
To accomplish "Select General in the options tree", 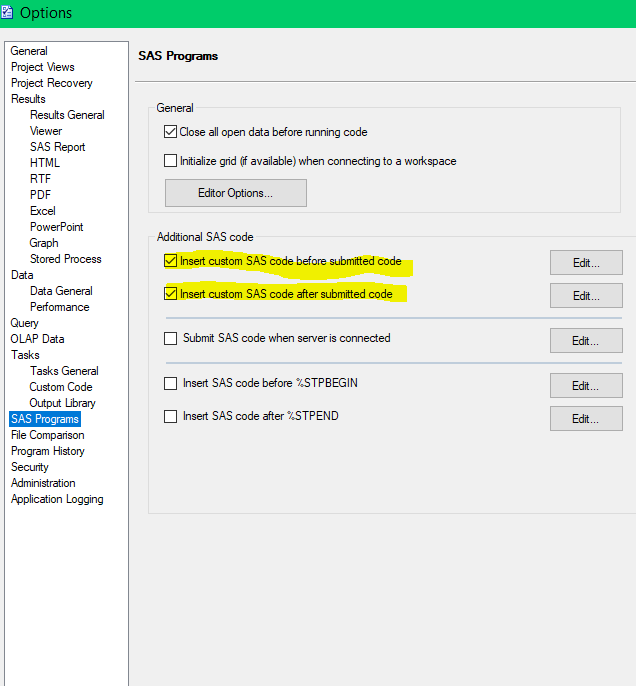I will (x=29, y=51).
